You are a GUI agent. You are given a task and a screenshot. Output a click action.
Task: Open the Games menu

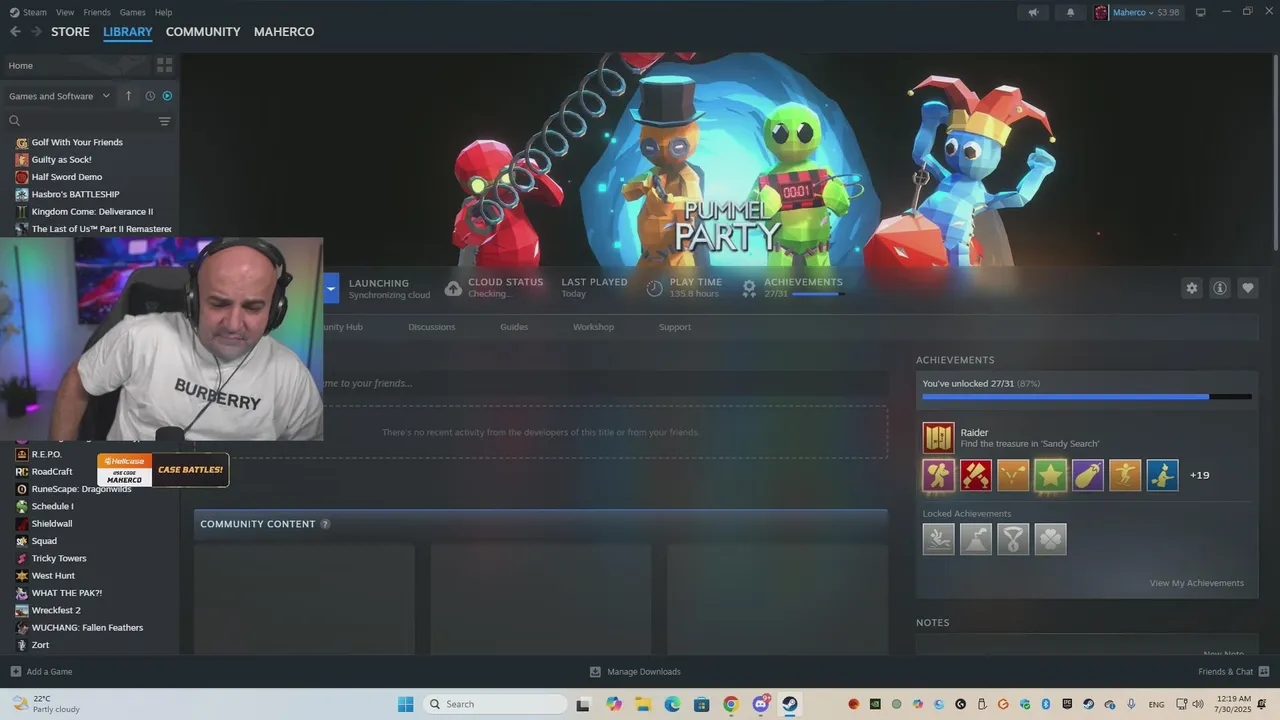(x=132, y=12)
